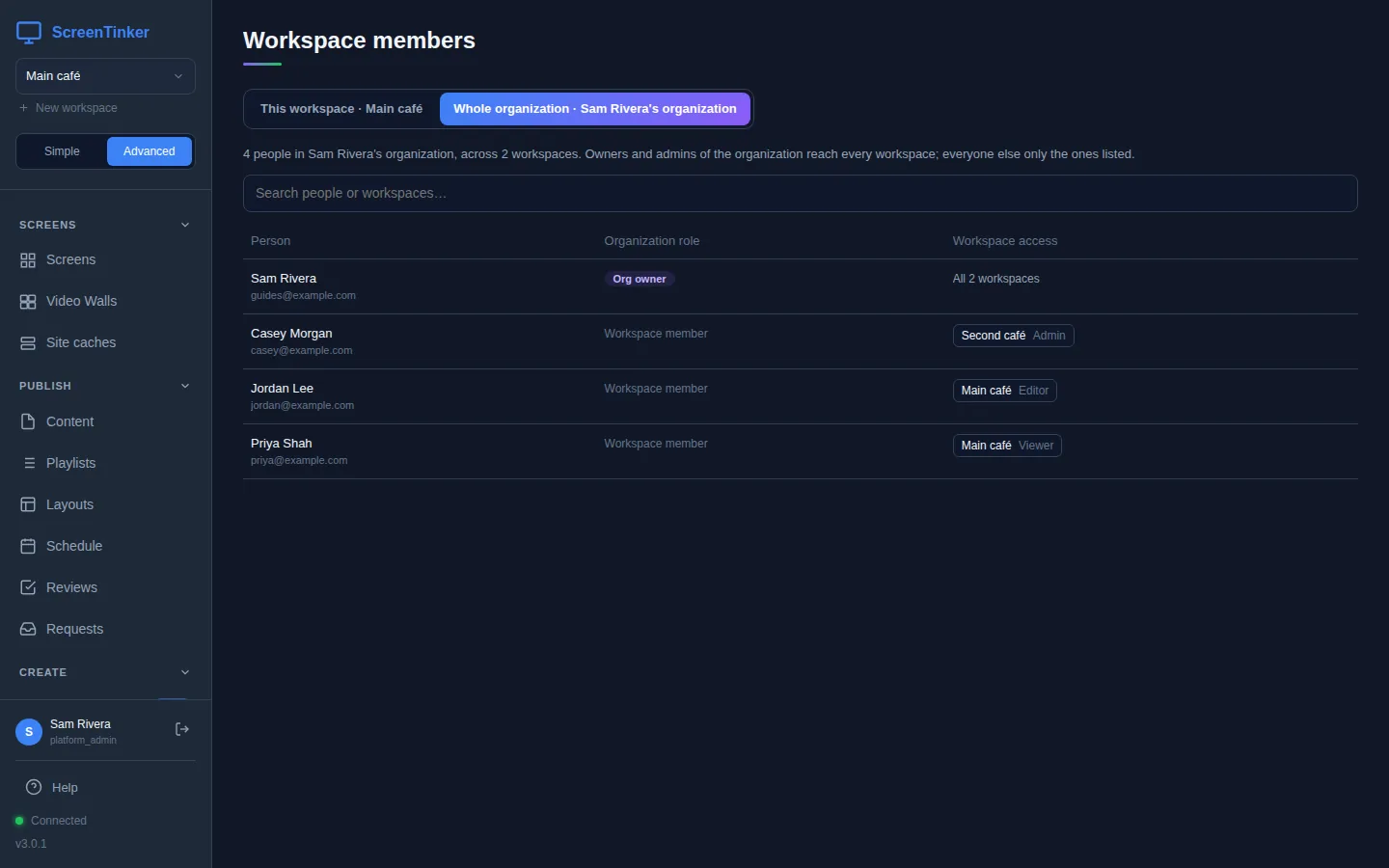
Task: Click the email guides@example.com
Action: (303, 296)
